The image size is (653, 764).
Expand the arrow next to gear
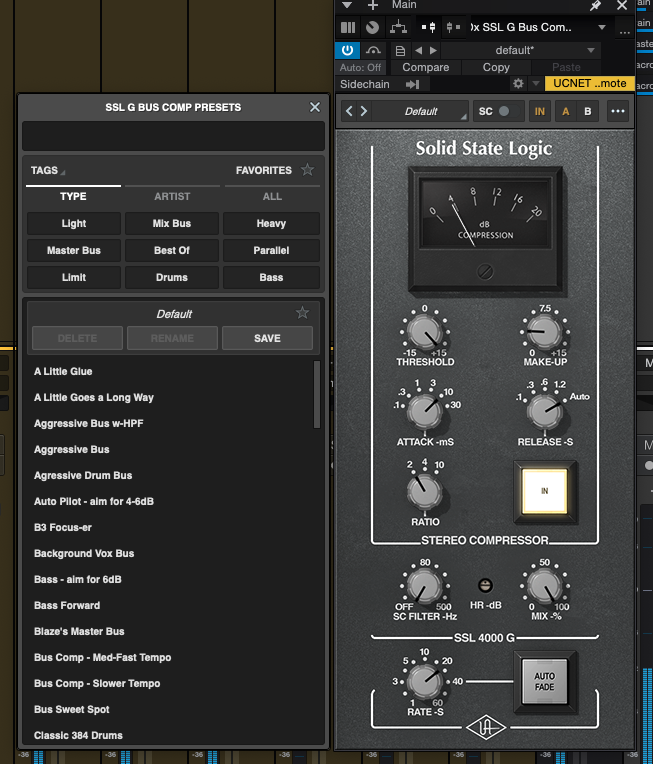pos(536,84)
